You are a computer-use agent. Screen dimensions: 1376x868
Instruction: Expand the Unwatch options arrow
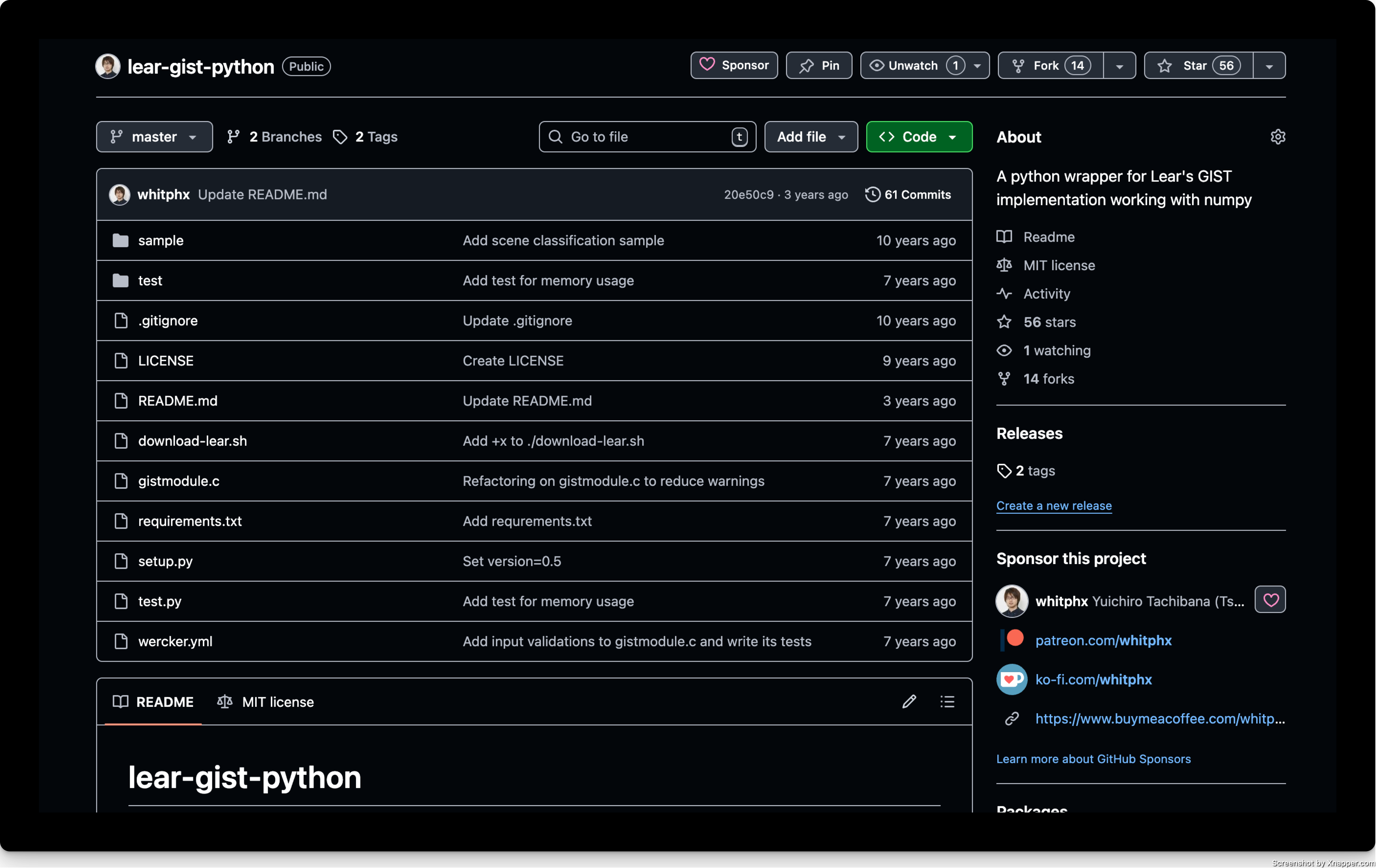click(978, 66)
